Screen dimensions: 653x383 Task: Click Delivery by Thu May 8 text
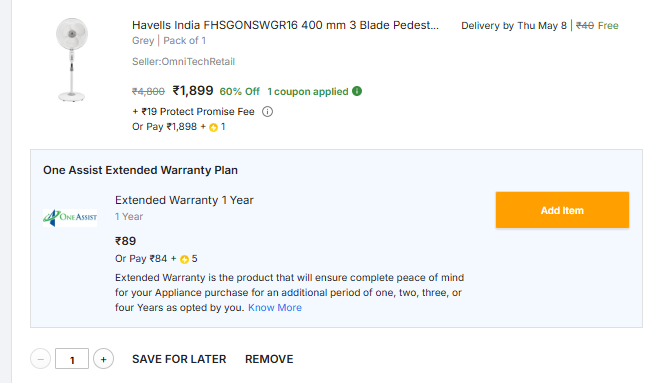[x=514, y=26]
